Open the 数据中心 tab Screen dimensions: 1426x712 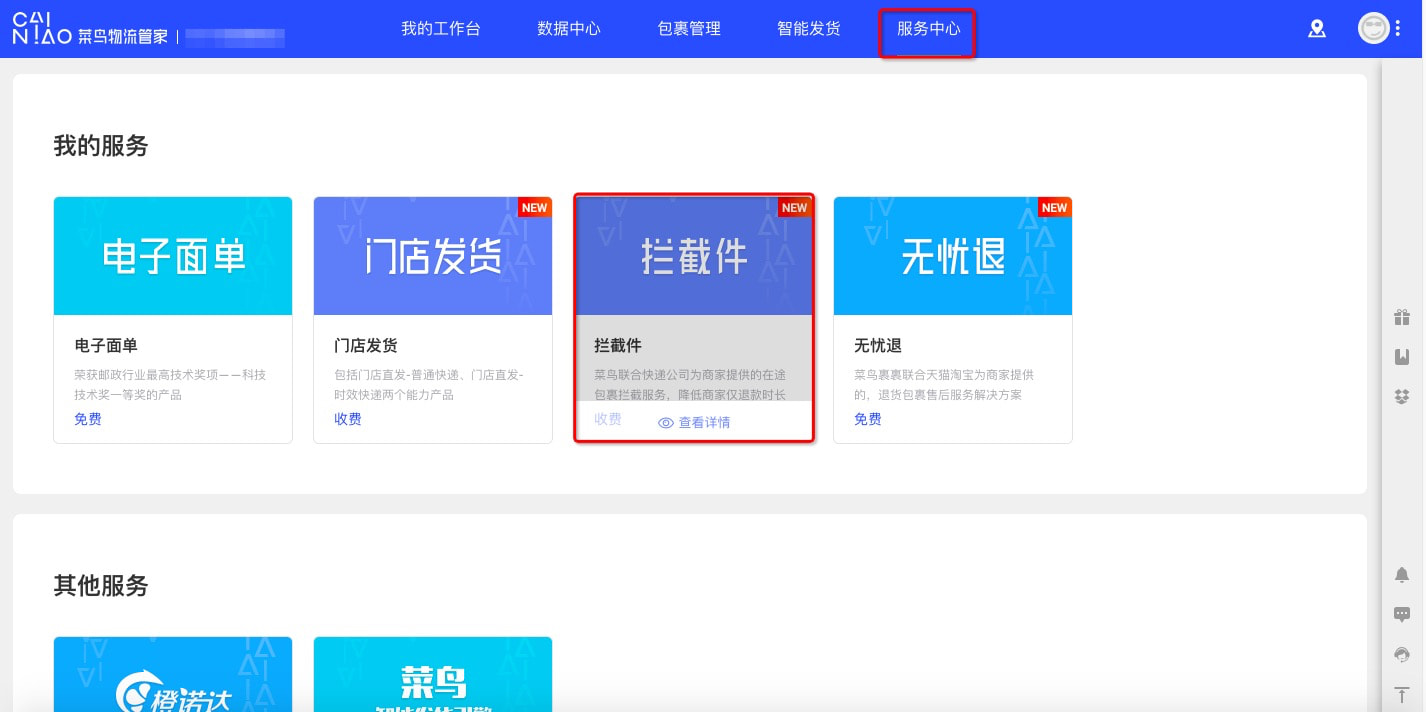click(569, 29)
